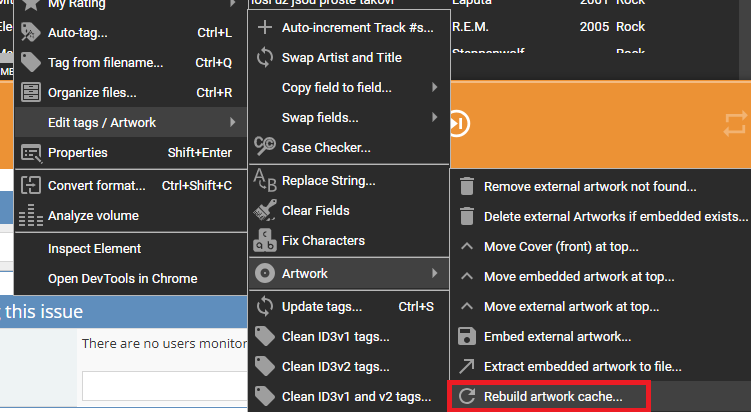Click the Convert format icon
This screenshot has height=412, width=751.
point(30,185)
